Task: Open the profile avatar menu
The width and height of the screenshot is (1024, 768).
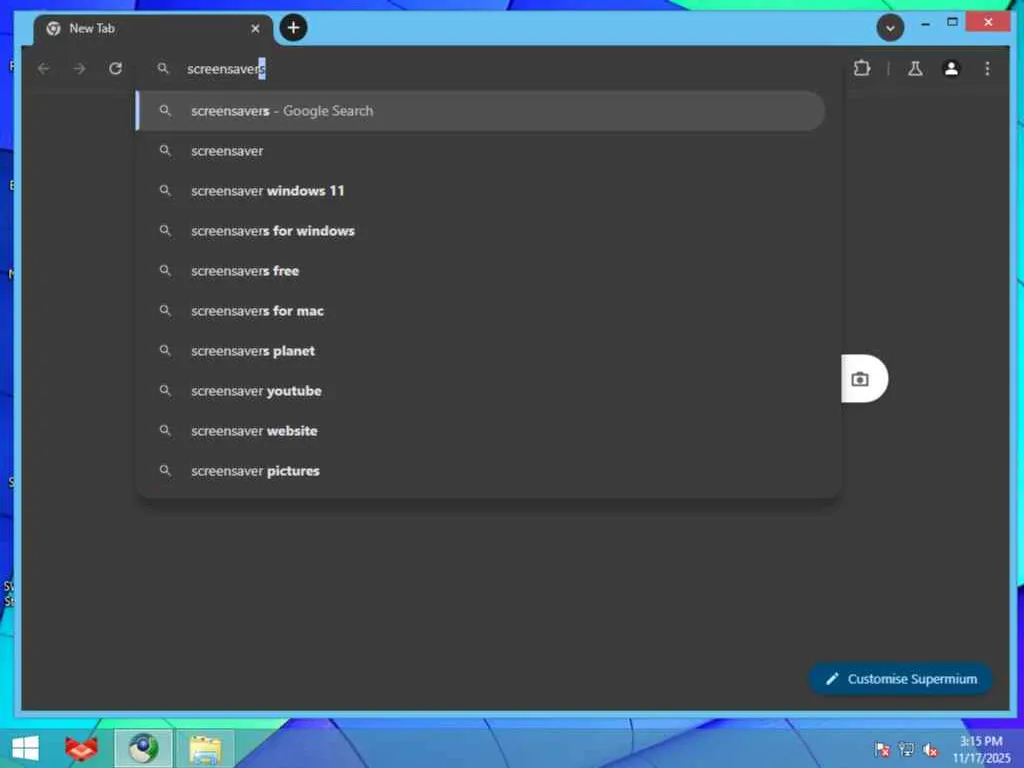Action: point(951,69)
